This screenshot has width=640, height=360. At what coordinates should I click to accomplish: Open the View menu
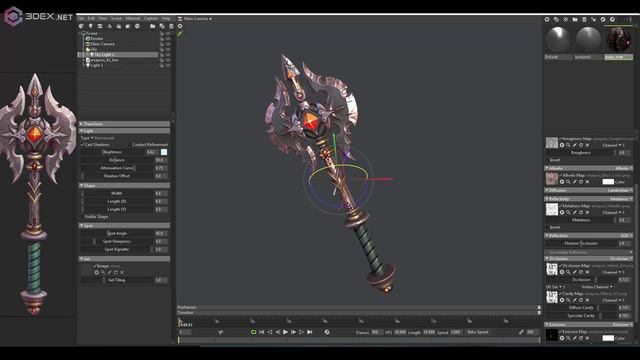tap(103, 18)
